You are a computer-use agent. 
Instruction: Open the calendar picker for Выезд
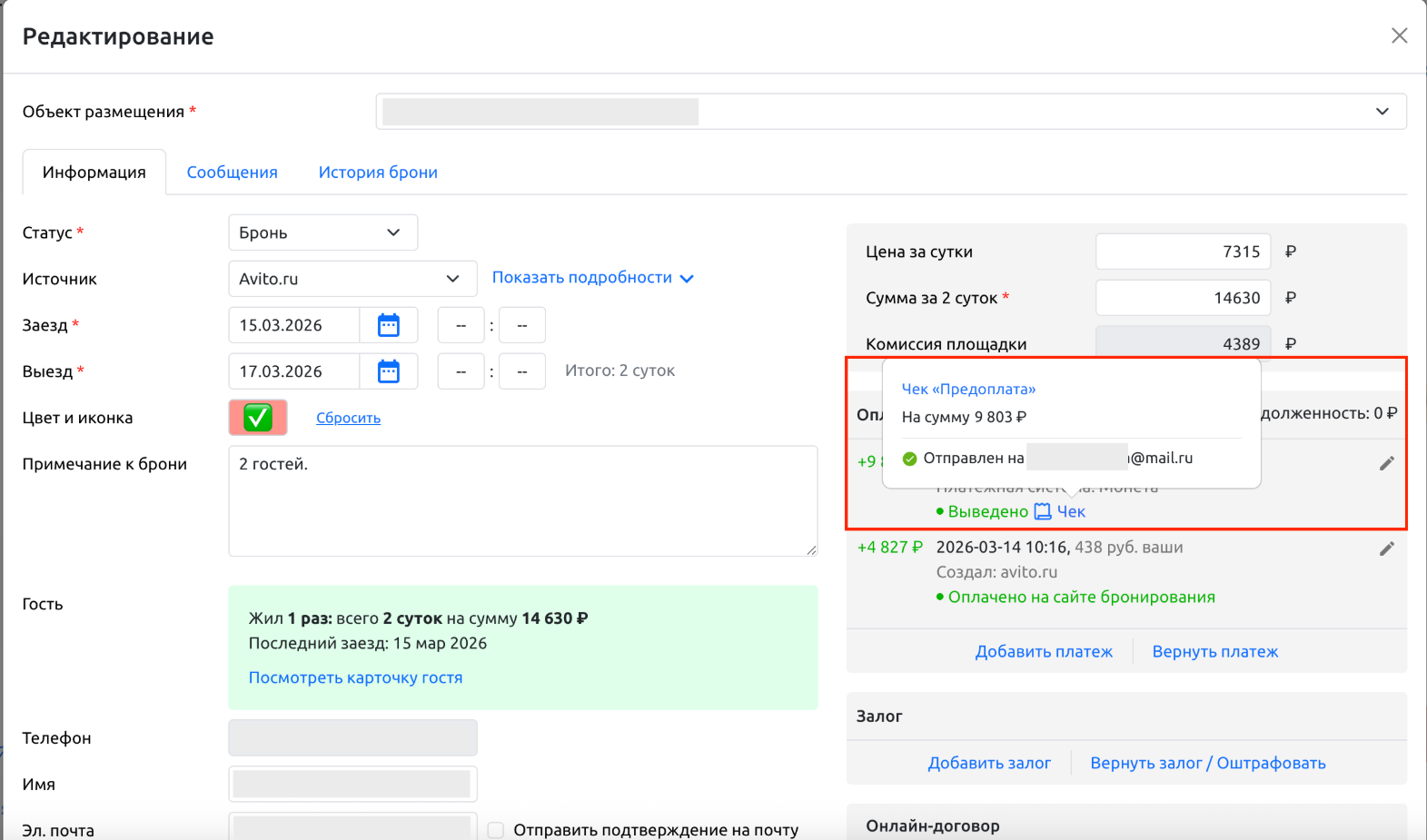389,371
